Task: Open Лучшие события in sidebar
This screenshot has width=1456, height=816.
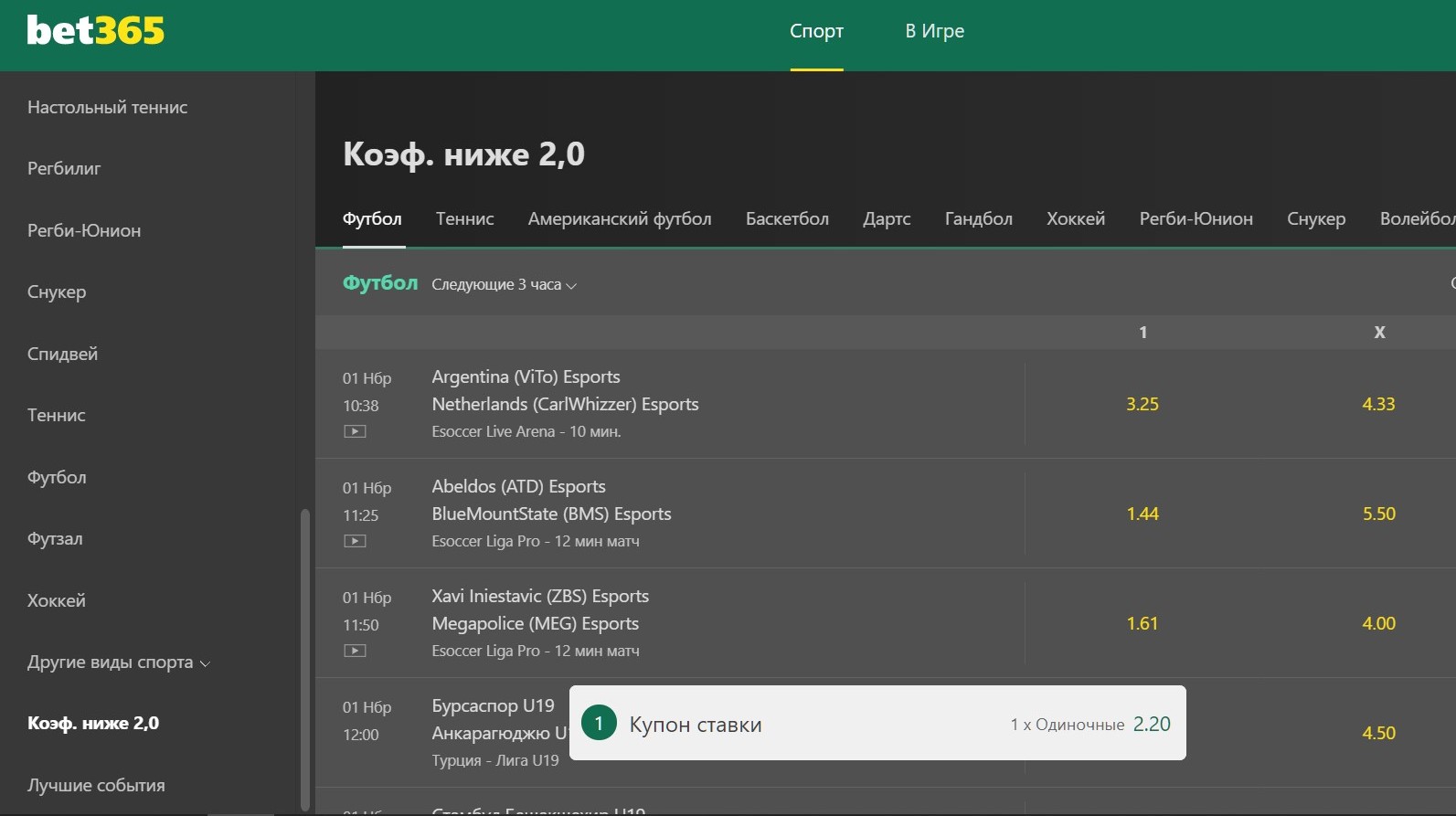Action: click(x=96, y=786)
